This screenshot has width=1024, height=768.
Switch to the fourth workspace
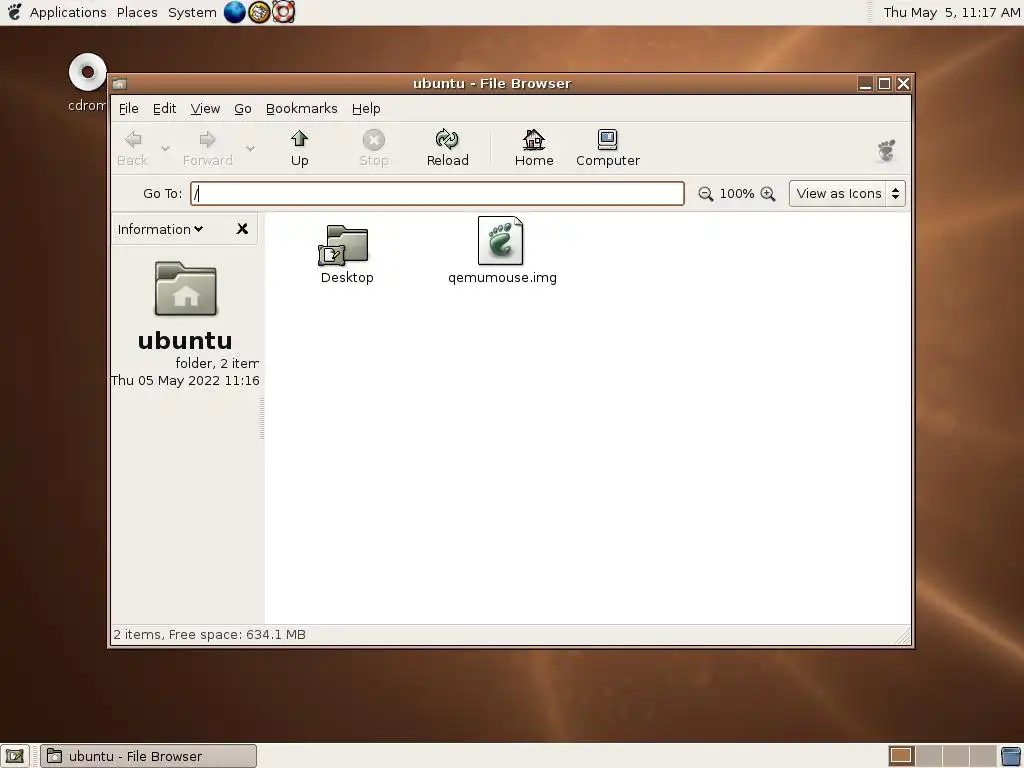pyautogui.click(x=982, y=756)
